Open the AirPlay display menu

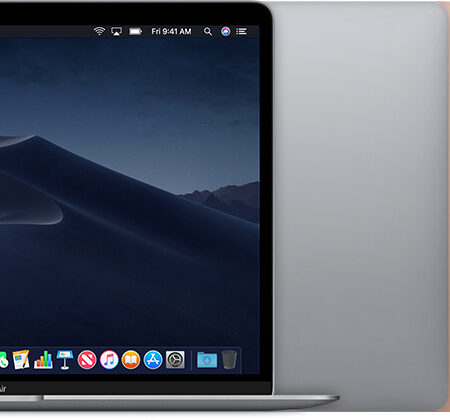(116, 32)
